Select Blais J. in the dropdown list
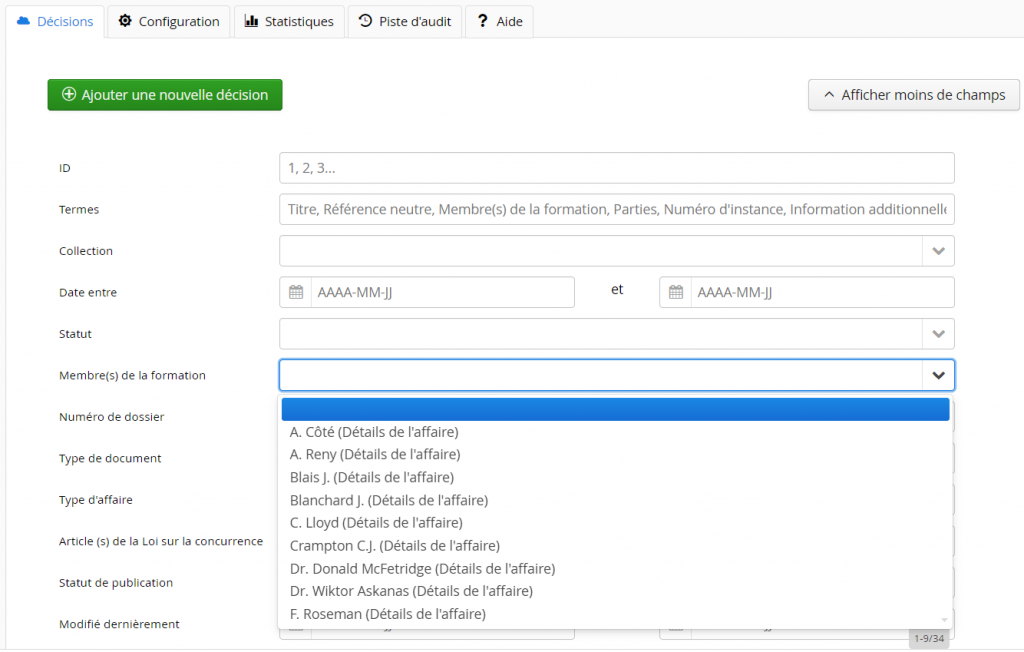This screenshot has width=1024, height=652. pyautogui.click(x=371, y=477)
